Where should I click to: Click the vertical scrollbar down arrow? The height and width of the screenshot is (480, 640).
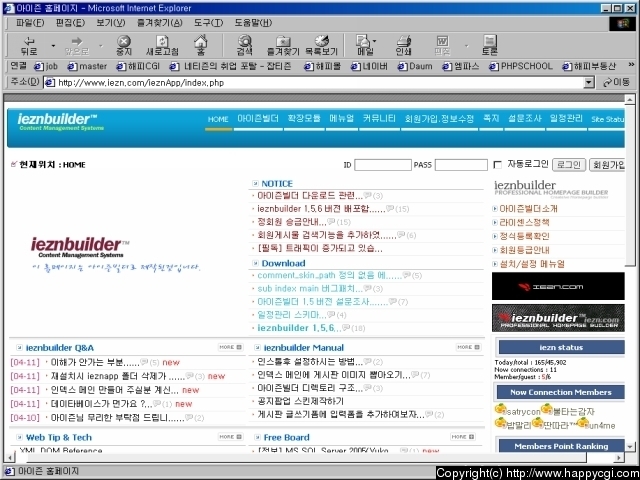[x=630, y=447]
